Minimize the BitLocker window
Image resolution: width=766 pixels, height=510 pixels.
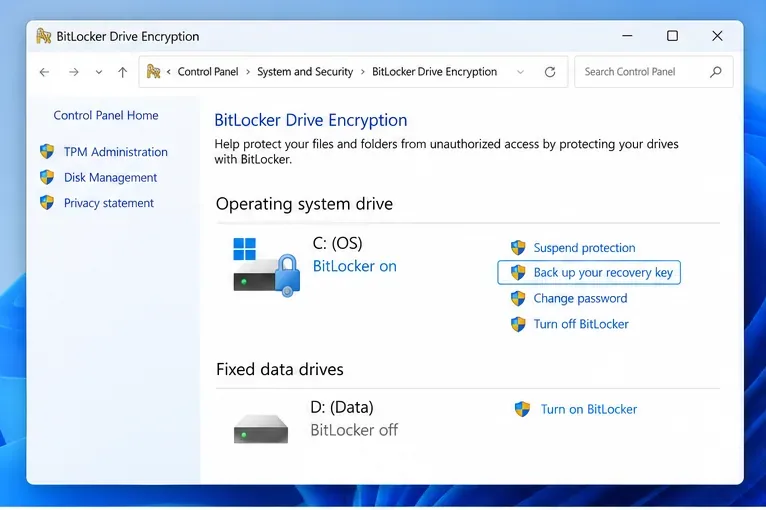[627, 36]
